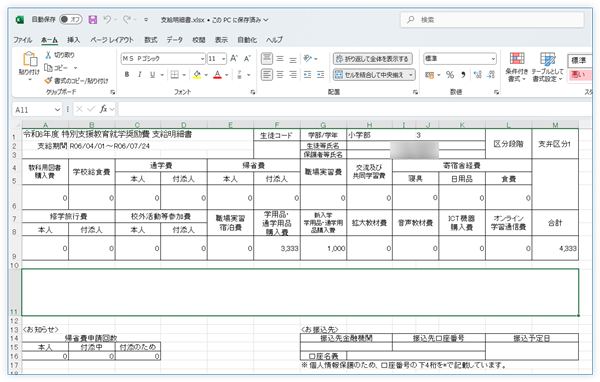Viewport: 600px width, 382px height.
Task: Switch to the 数式 tab
Action: [150, 40]
